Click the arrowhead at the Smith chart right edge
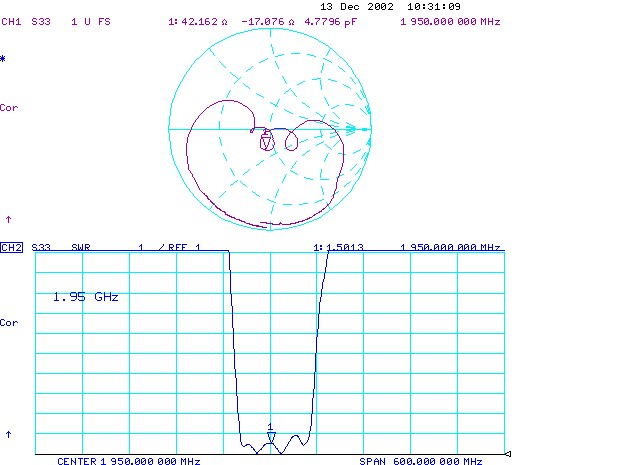The image size is (640, 465). pos(351,129)
